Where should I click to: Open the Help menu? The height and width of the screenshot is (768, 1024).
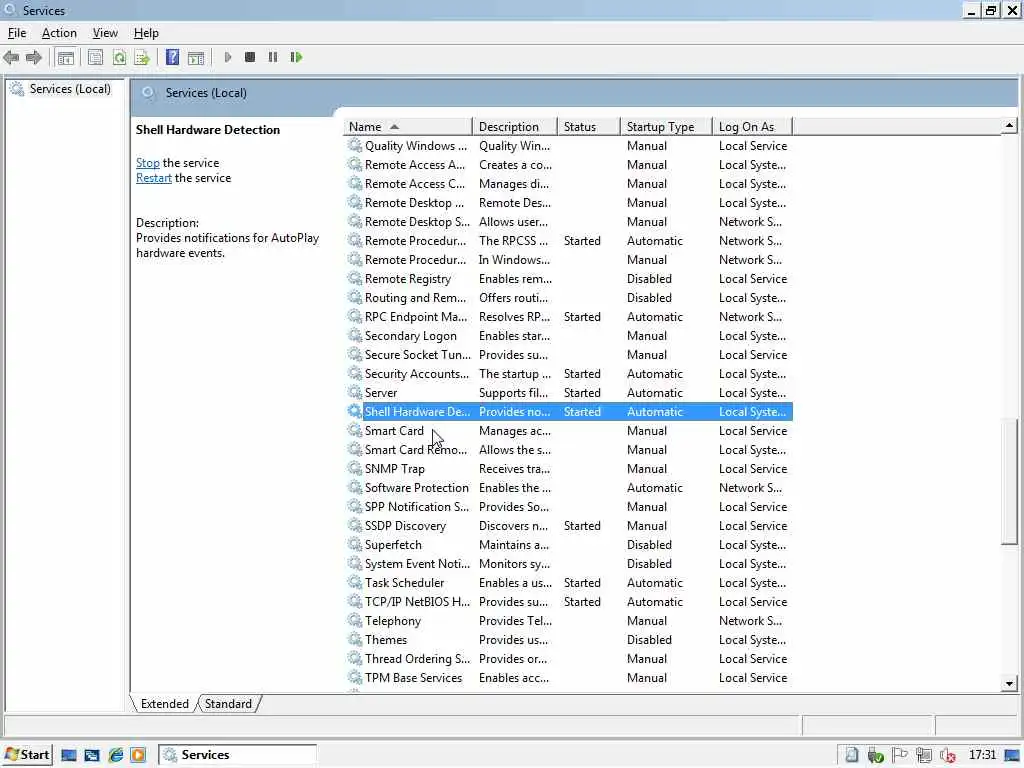[x=146, y=33]
